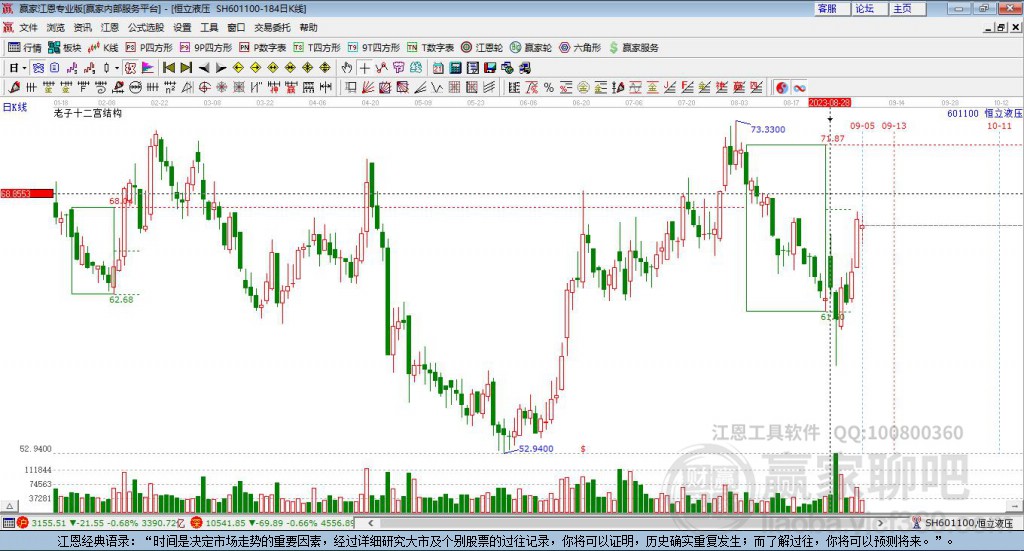Open the 文件 menu

click(28, 27)
